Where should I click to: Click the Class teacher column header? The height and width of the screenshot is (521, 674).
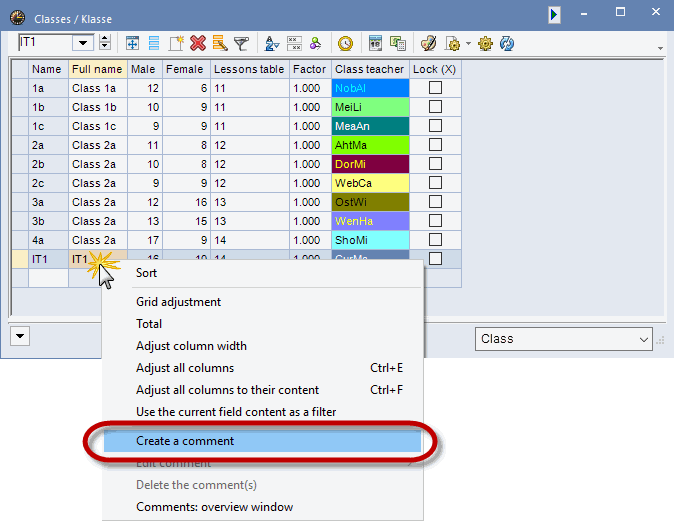tap(370, 69)
